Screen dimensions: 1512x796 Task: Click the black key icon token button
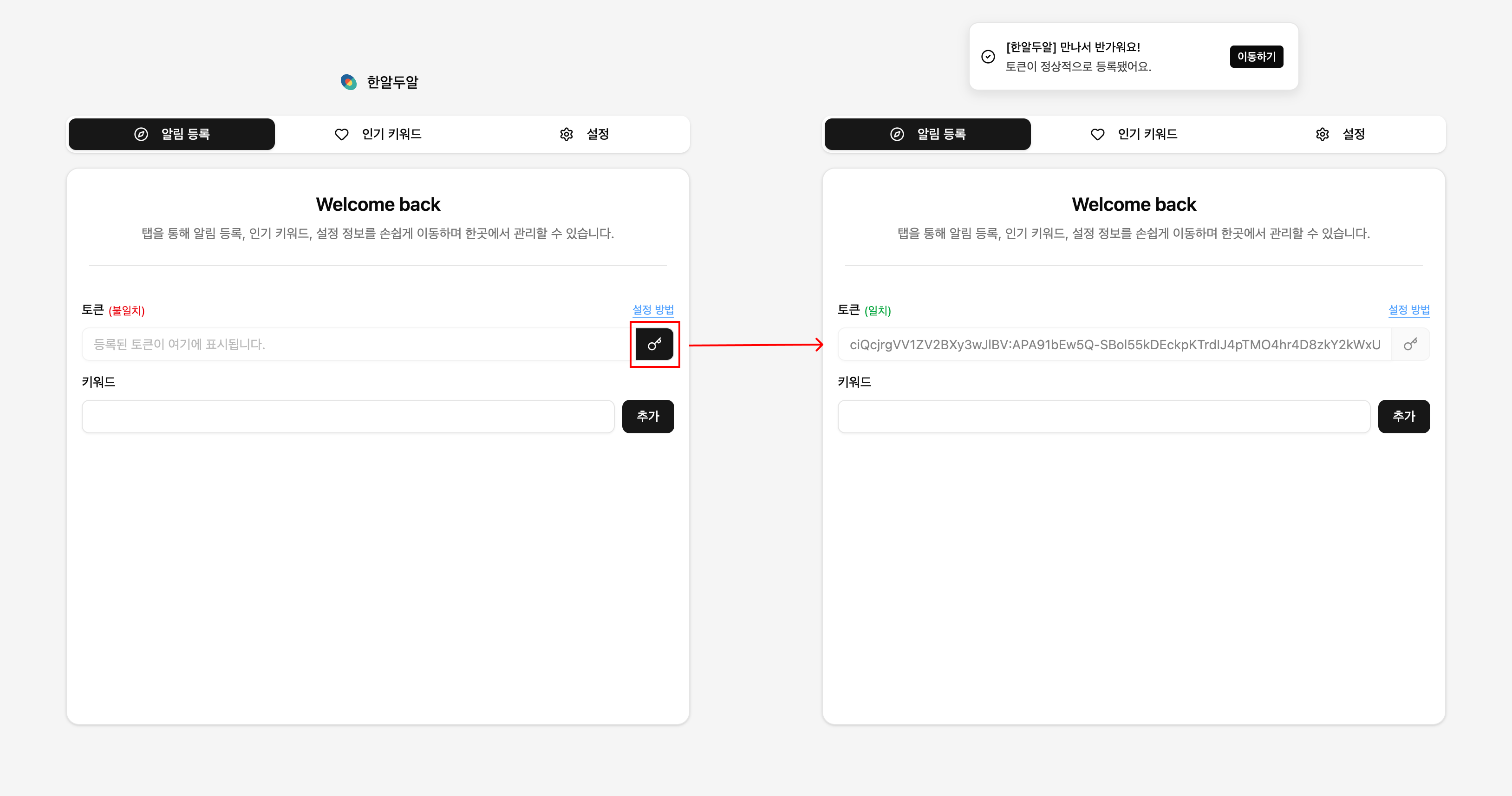(x=654, y=344)
